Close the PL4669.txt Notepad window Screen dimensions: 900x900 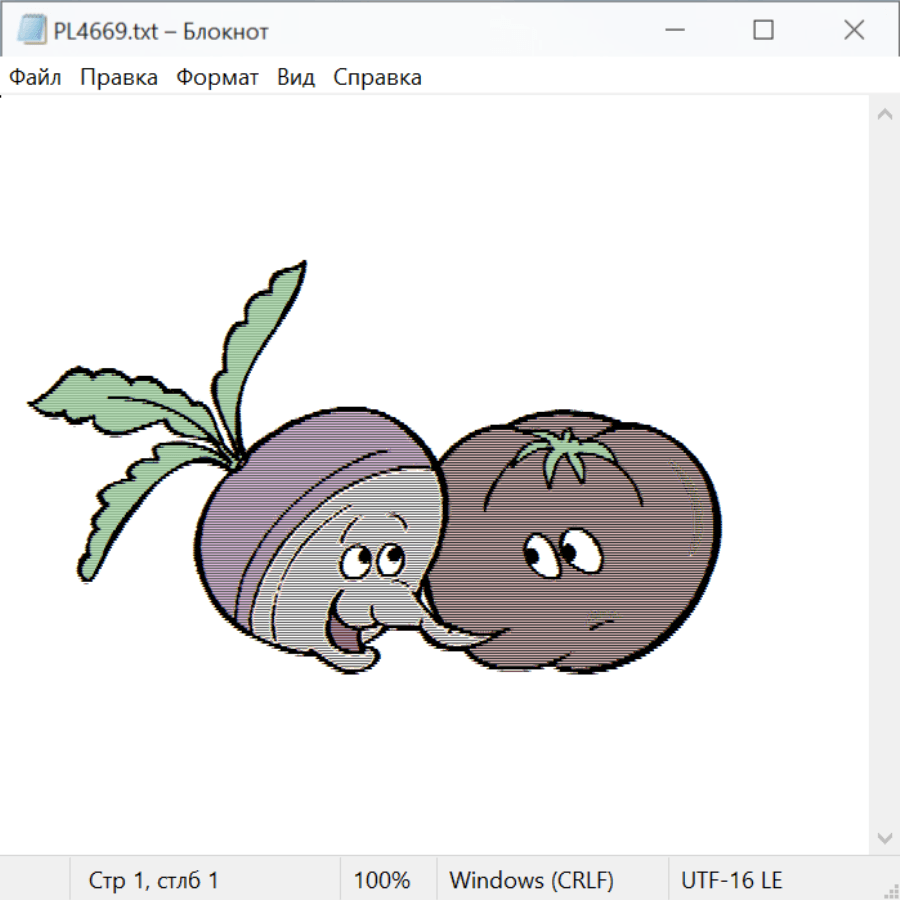tap(853, 31)
